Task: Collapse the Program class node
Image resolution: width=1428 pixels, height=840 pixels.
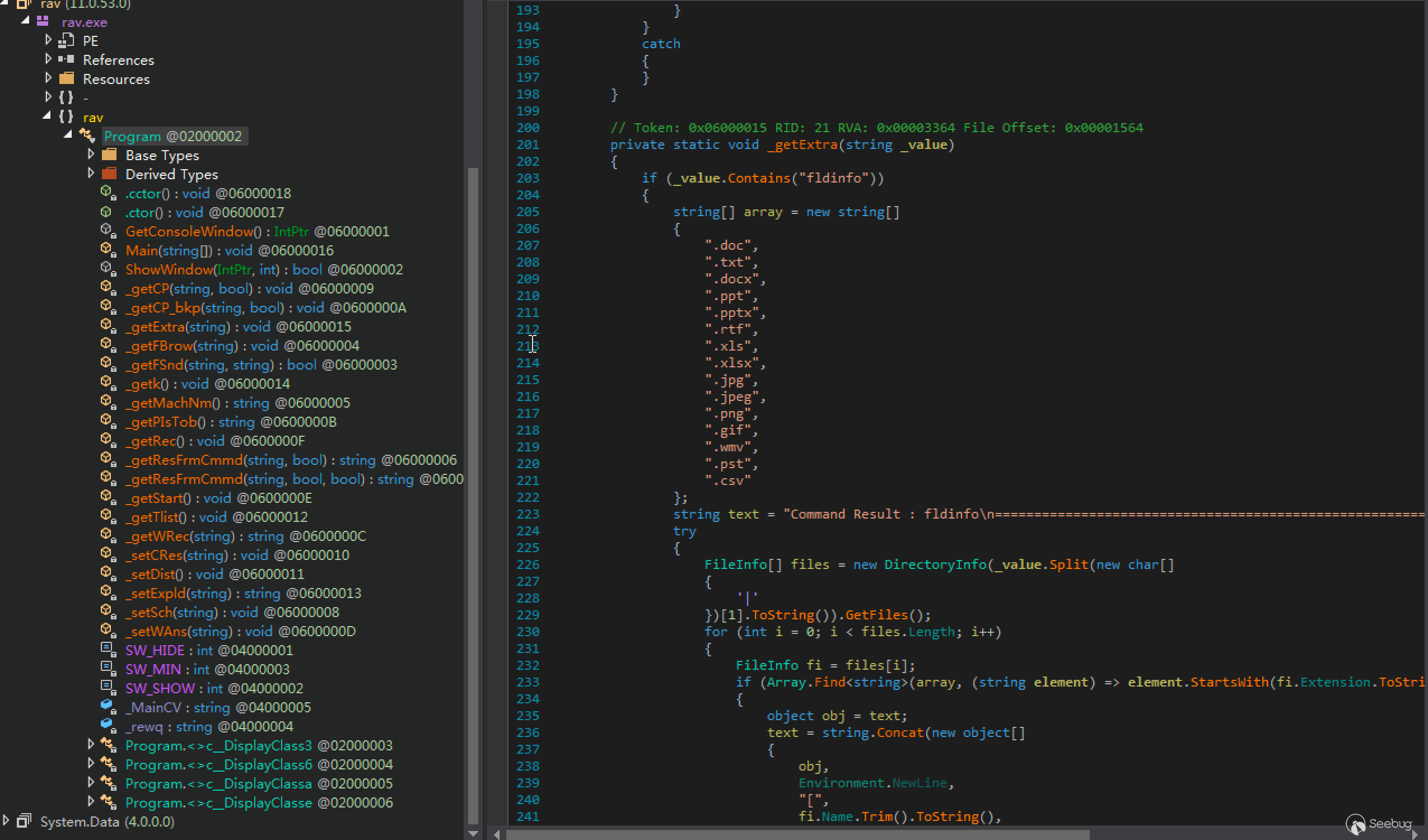Action: coord(68,135)
